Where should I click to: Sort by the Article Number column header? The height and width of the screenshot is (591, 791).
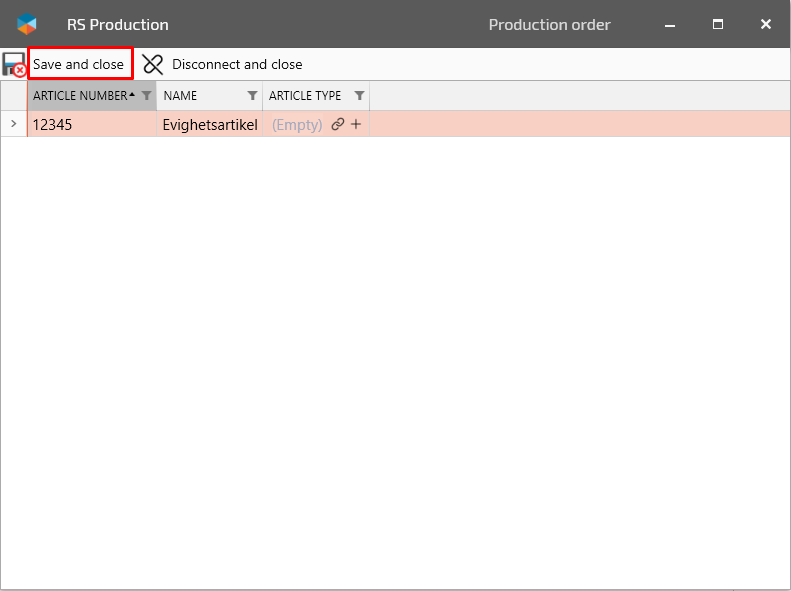(80, 96)
